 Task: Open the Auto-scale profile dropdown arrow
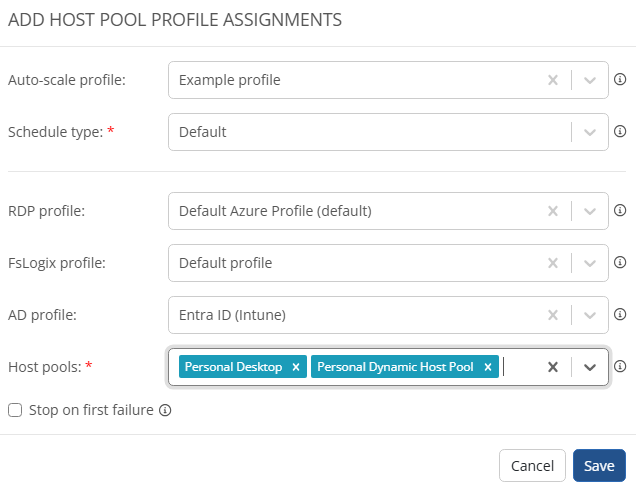590,80
